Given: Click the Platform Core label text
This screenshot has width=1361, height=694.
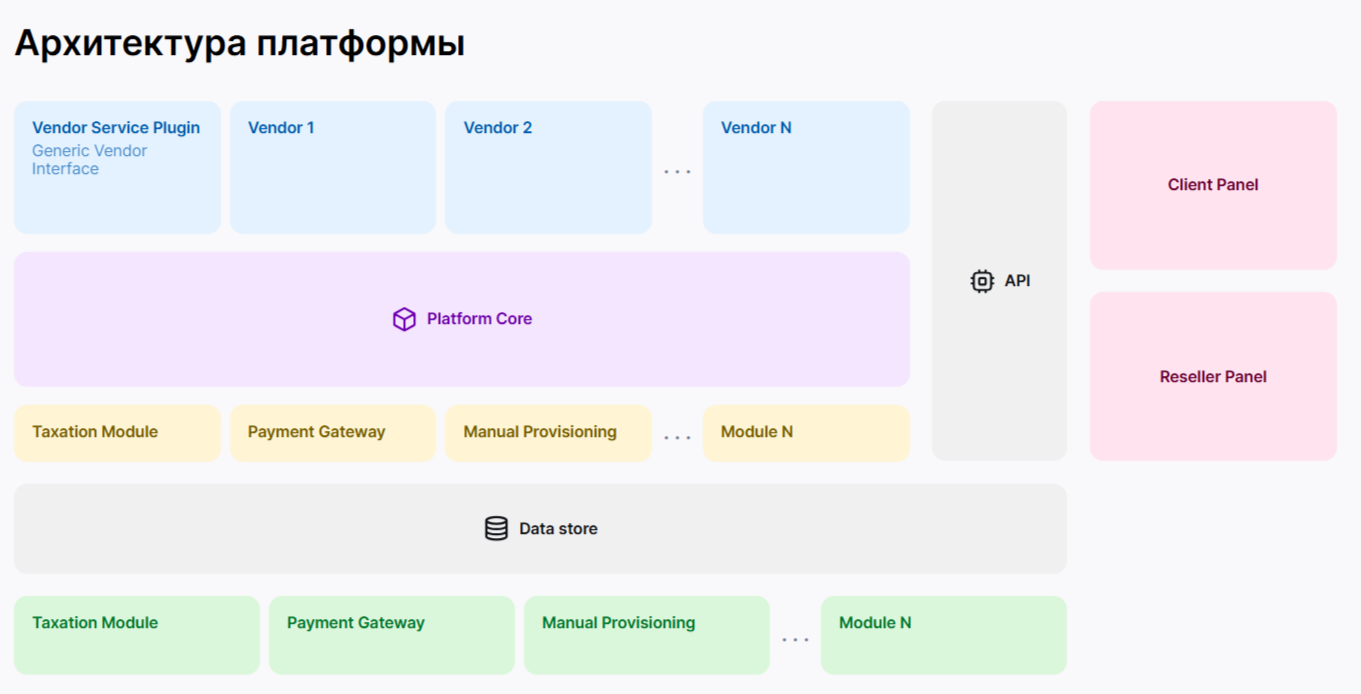Looking at the screenshot, I should click(x=479, y=319).
